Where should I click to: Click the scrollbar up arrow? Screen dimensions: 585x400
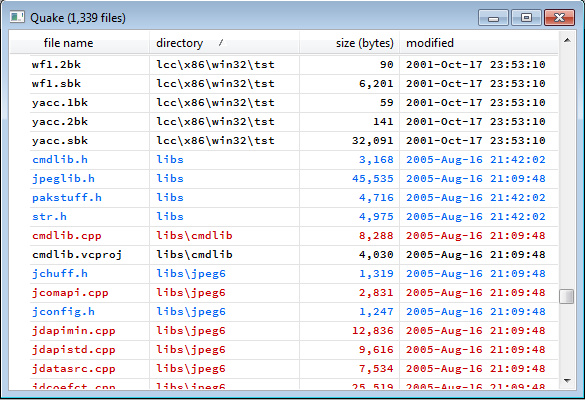pyautogui.click(x=567, y=40)
